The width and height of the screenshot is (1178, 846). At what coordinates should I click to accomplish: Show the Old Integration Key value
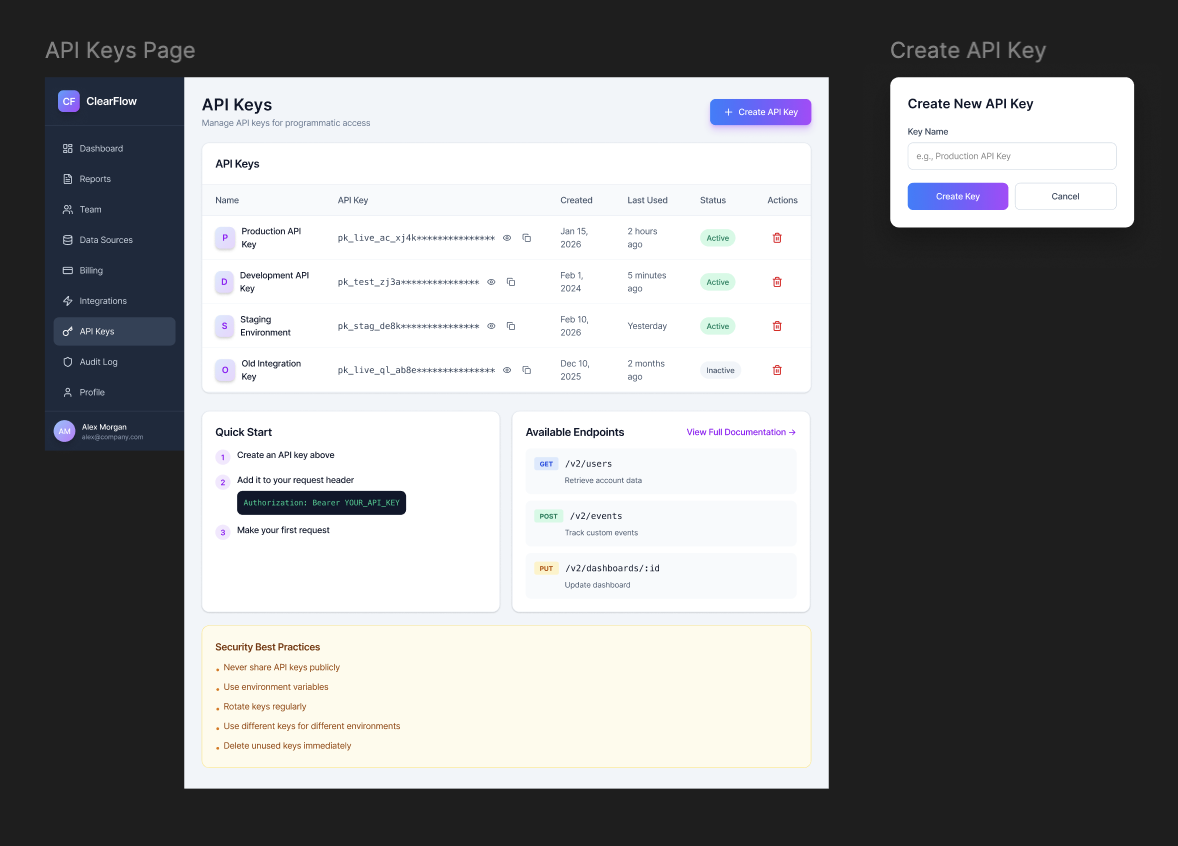507,370
